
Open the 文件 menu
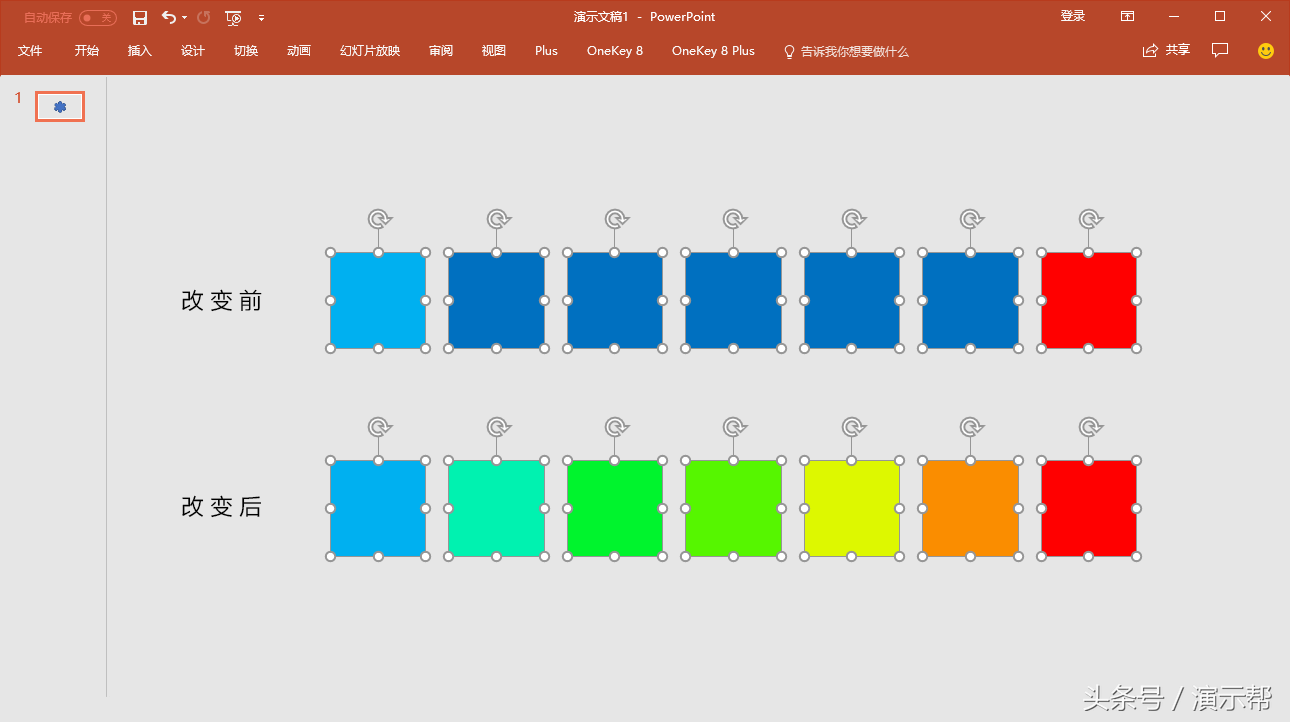pos(30,51)
